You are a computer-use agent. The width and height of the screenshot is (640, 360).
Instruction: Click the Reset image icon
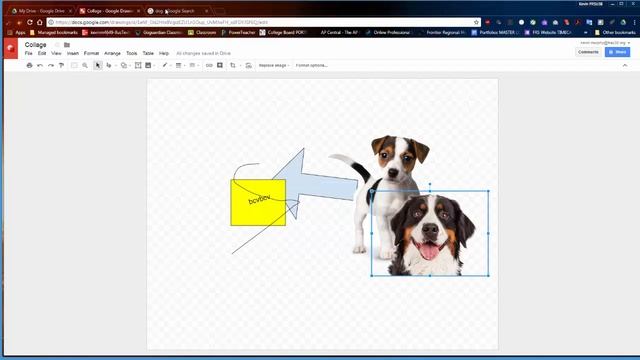coord(249,65)
